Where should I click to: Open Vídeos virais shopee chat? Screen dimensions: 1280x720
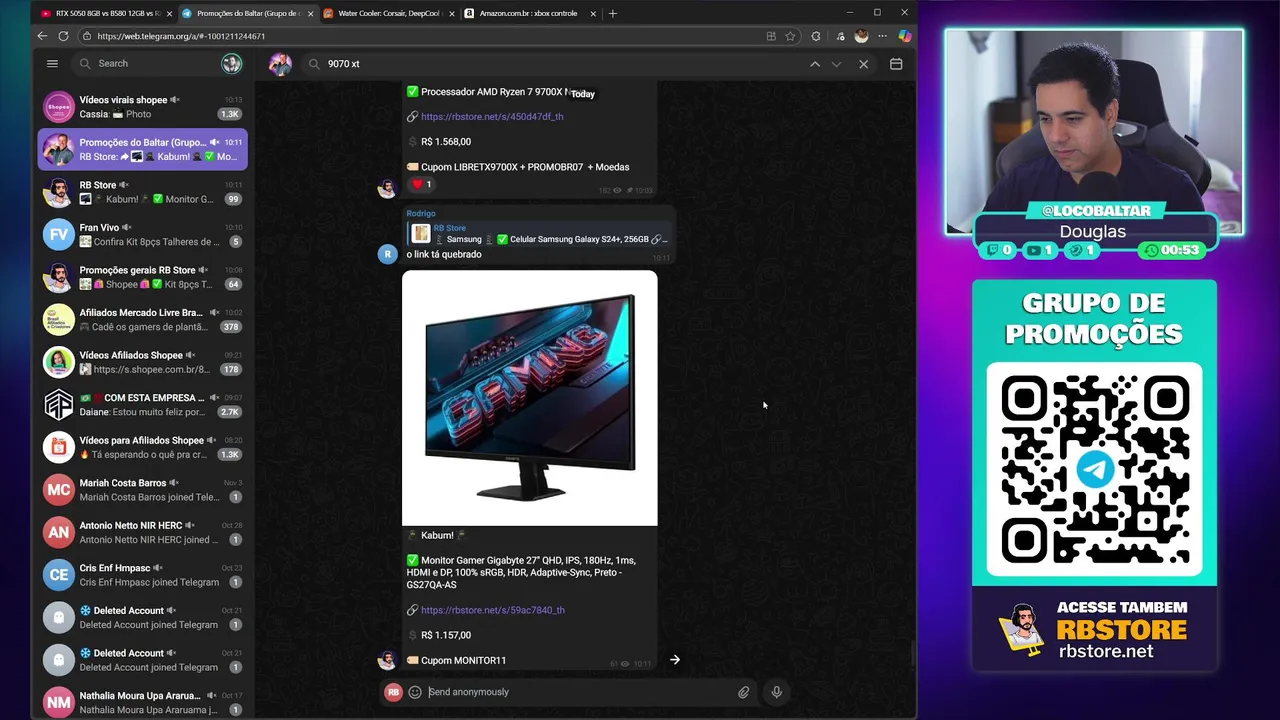[x=143, y=107]
